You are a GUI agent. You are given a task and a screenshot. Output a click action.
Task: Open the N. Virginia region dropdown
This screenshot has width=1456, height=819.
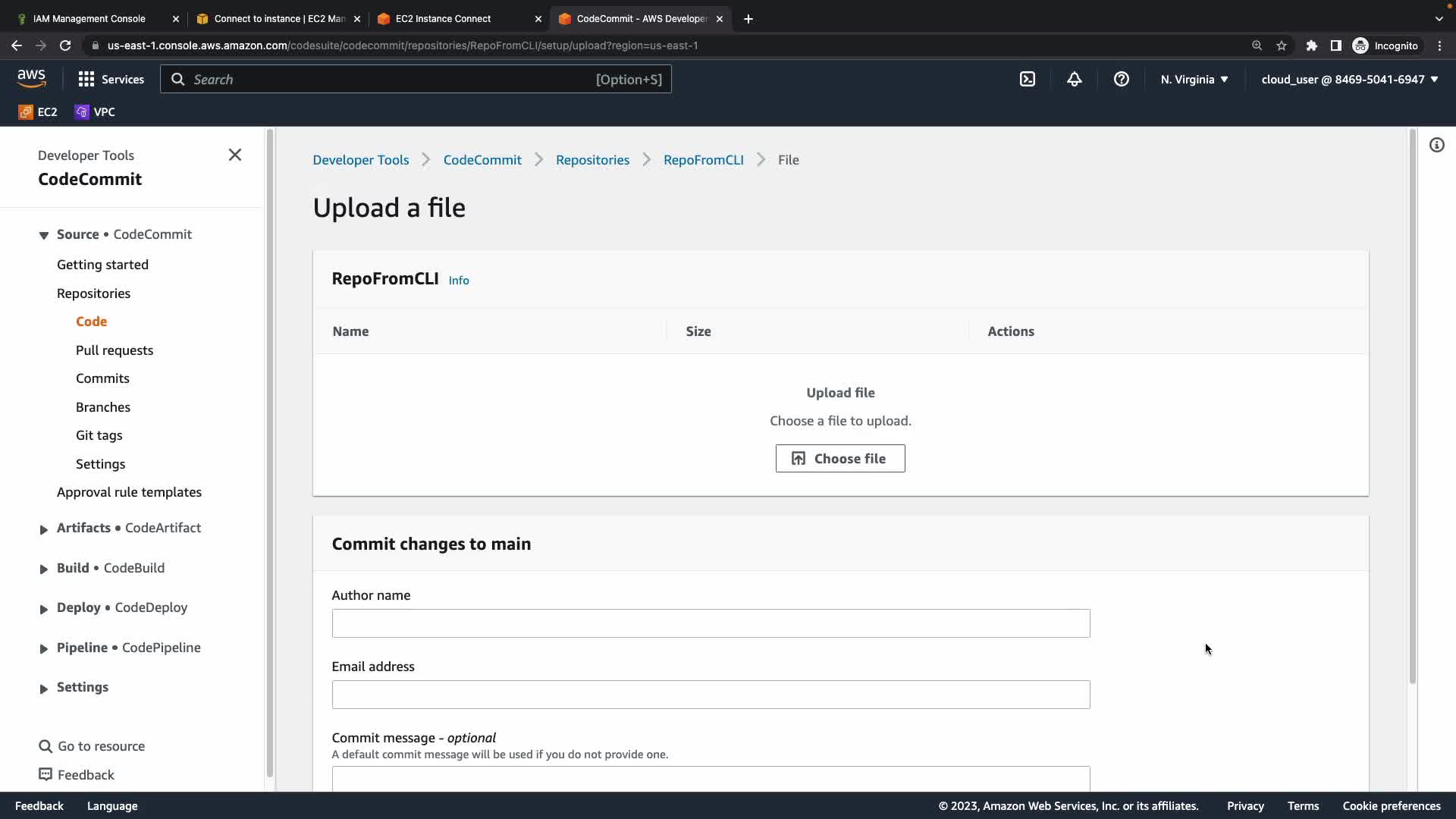1194,79
